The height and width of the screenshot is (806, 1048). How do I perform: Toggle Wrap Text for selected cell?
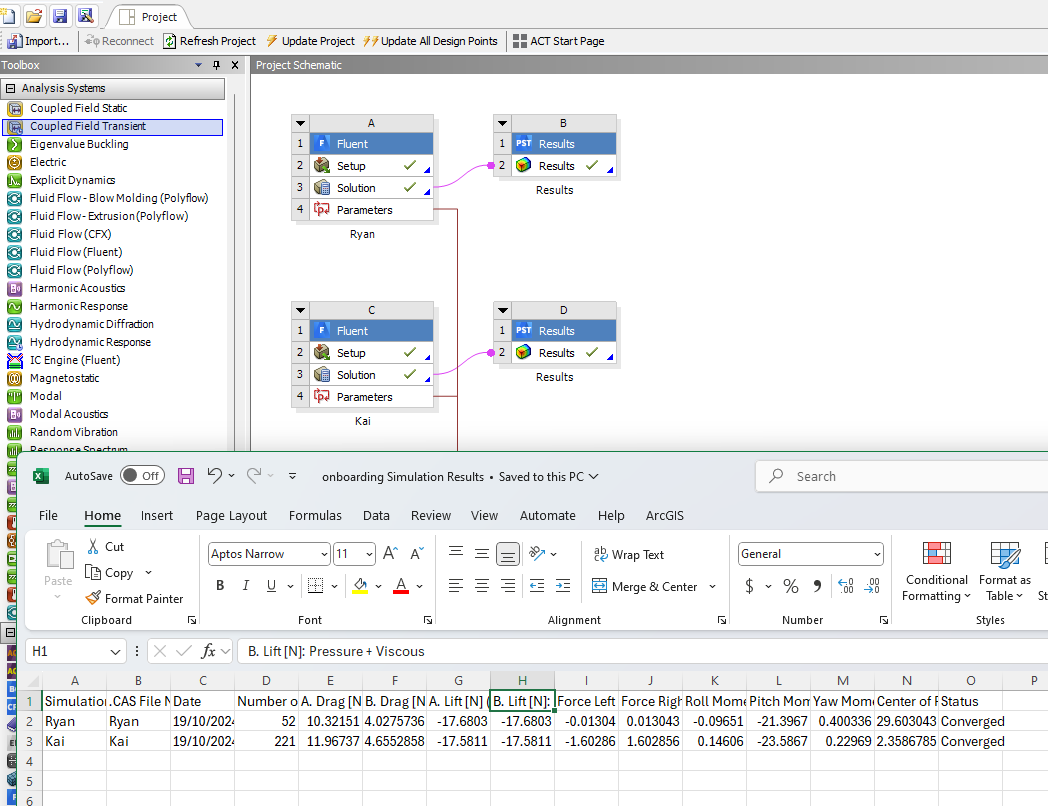(628, 554)
